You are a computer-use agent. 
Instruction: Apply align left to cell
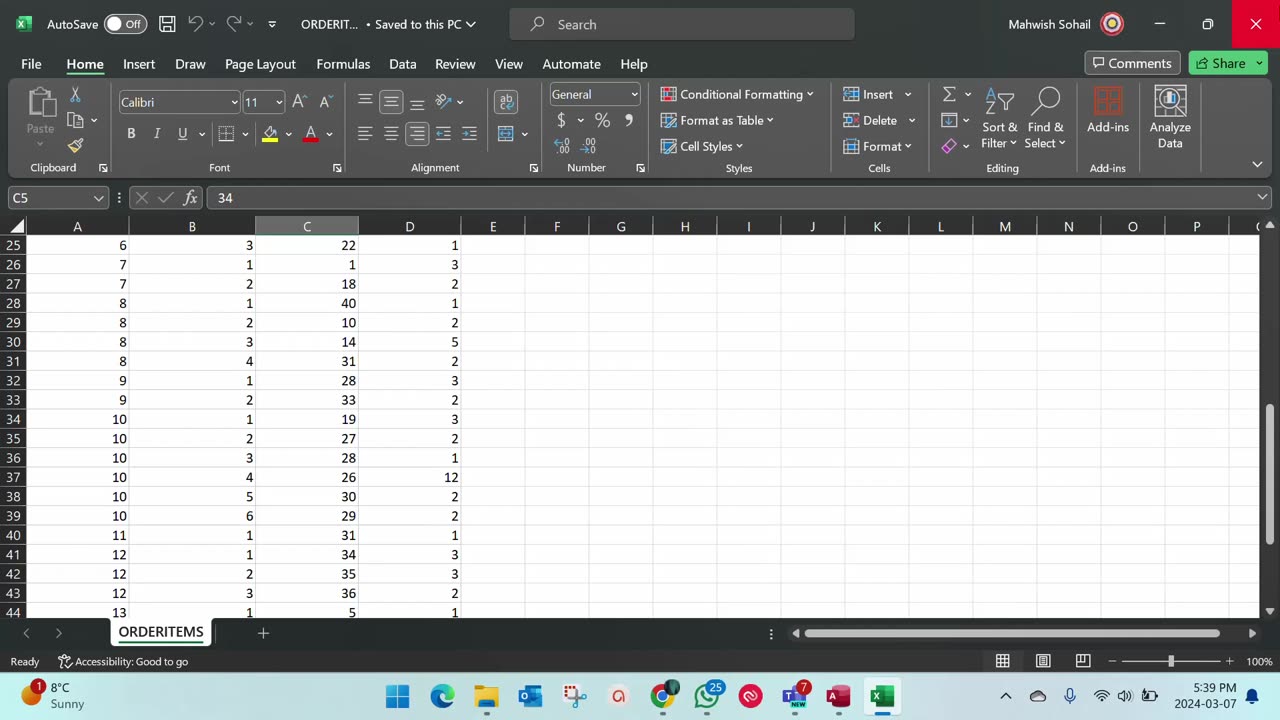(365, 134)
